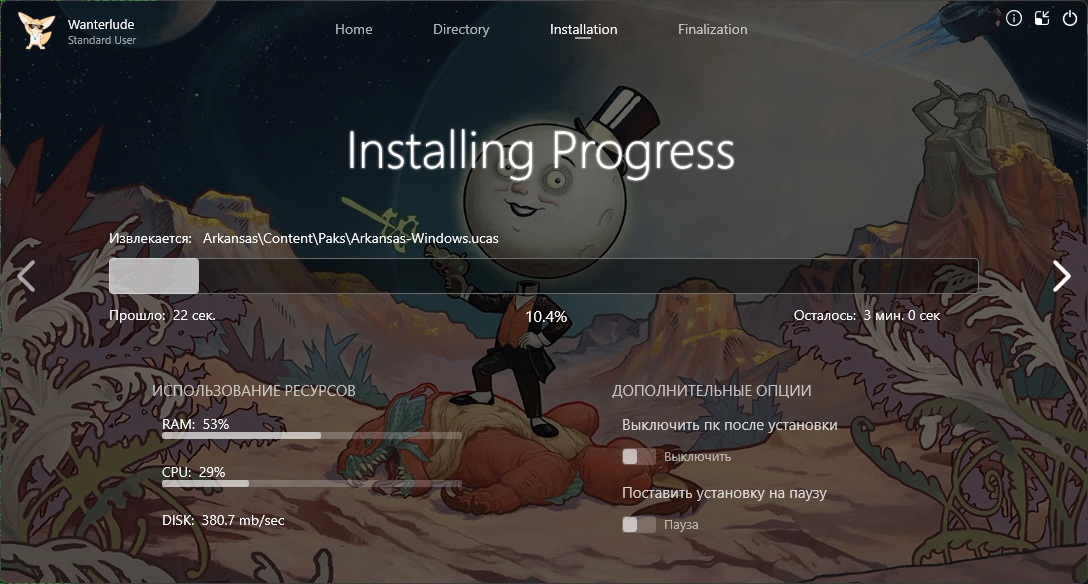Screen dimensions: 1088x584
Task: Click the DISK speed readout
Action: coord(223,520)
